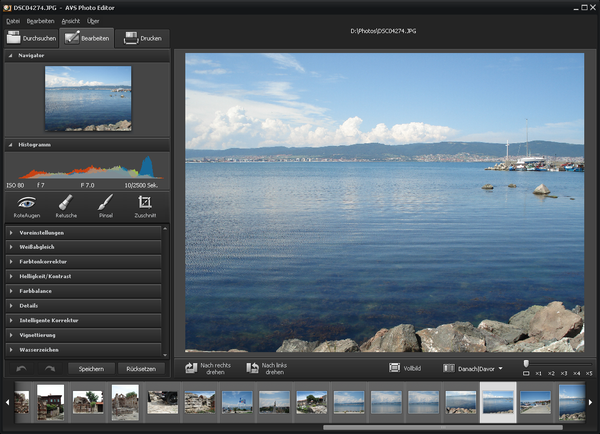Viewport: 600px width, 434px height.
Task: Switch to the Drucken tab
Action: click(142, 38)
